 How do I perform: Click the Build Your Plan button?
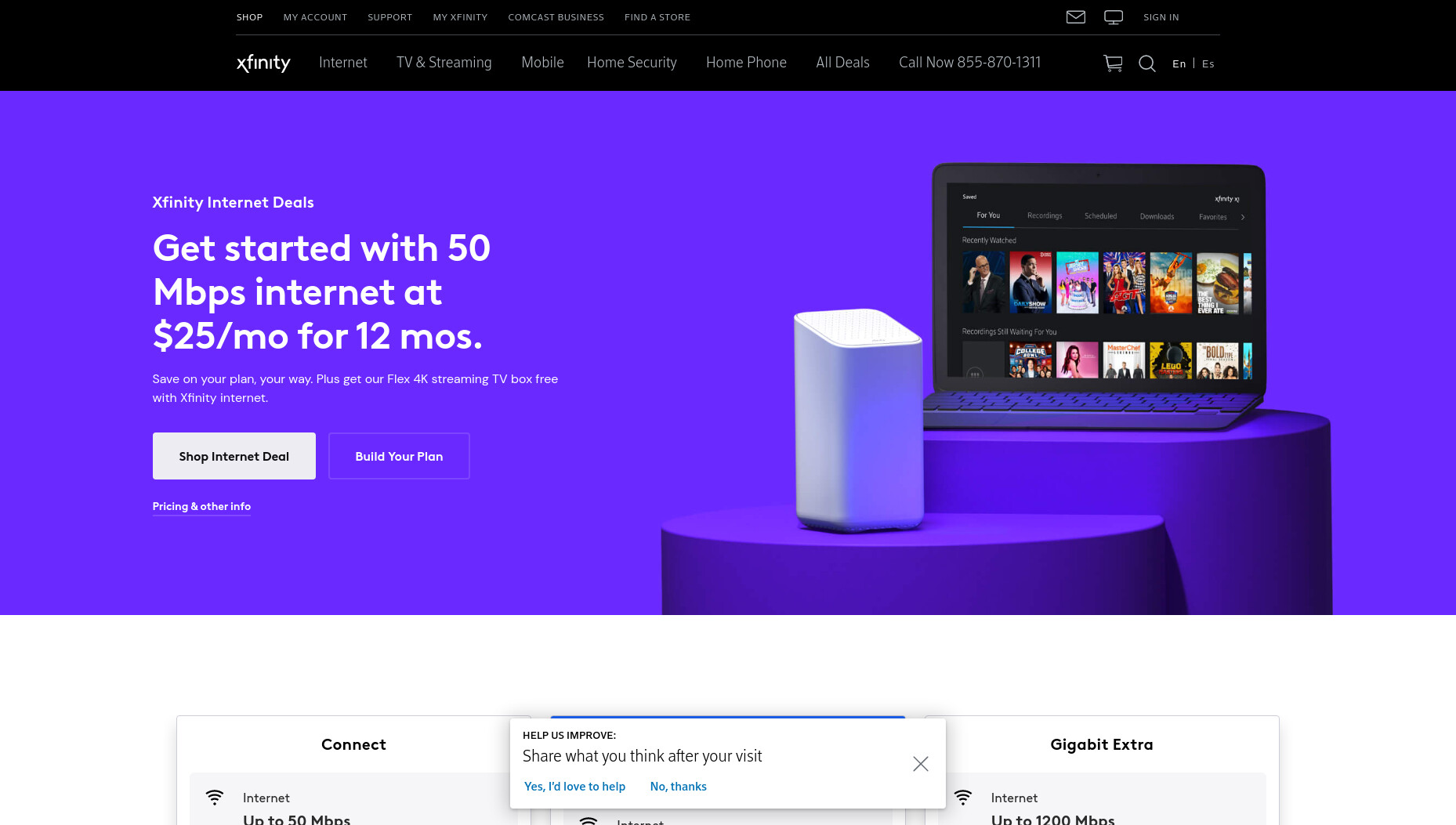[399, 456]
